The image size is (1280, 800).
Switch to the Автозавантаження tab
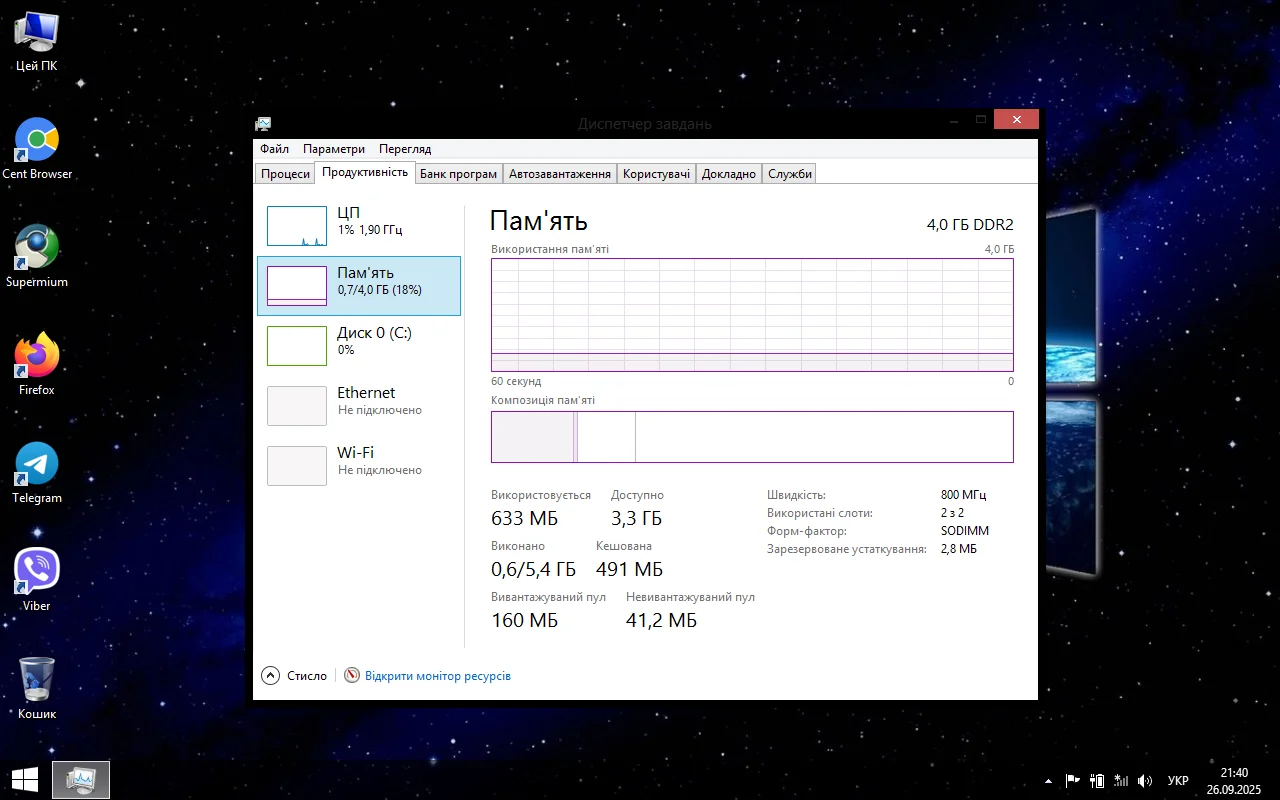coord(559,174)
